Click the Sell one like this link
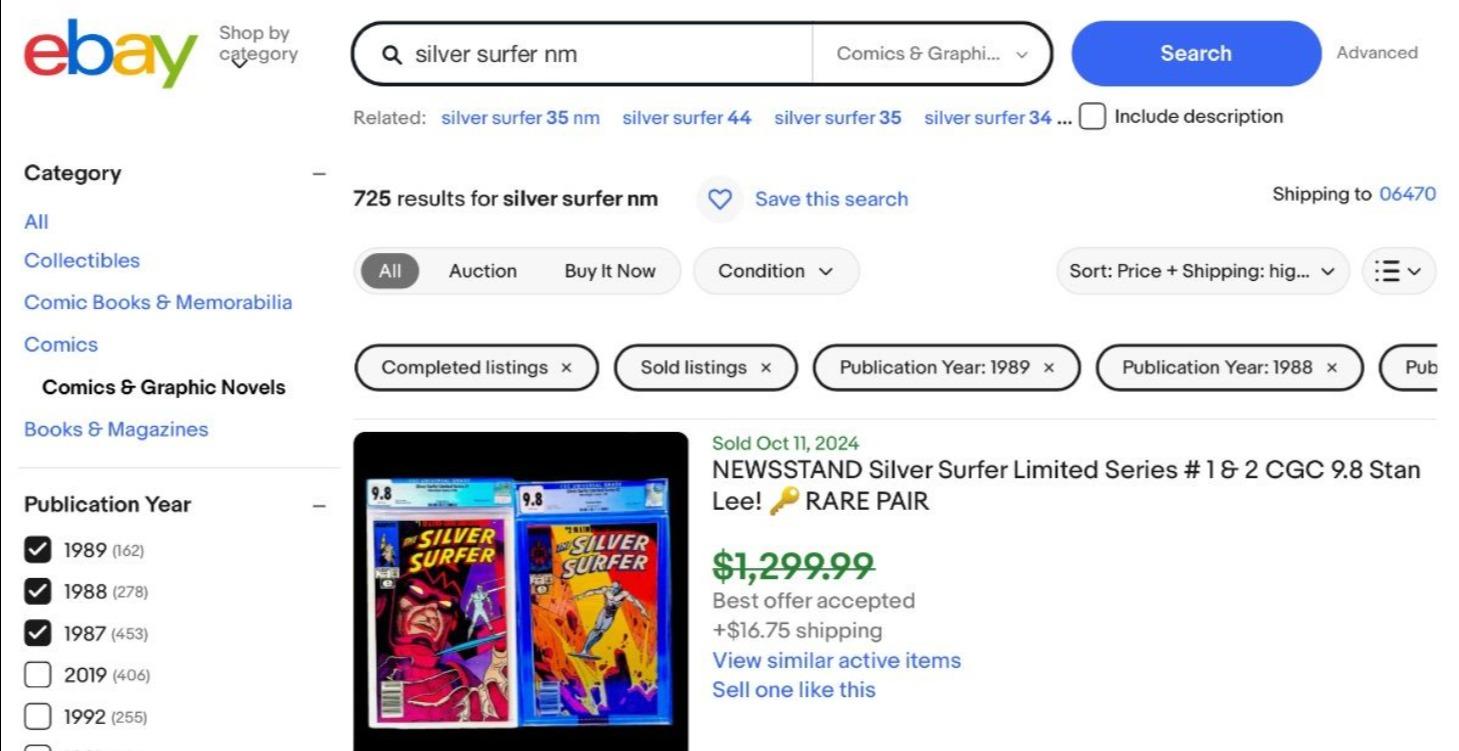The width and height of the screenshot is (1459, 751). pyautogui.click(x=793, y=689)
